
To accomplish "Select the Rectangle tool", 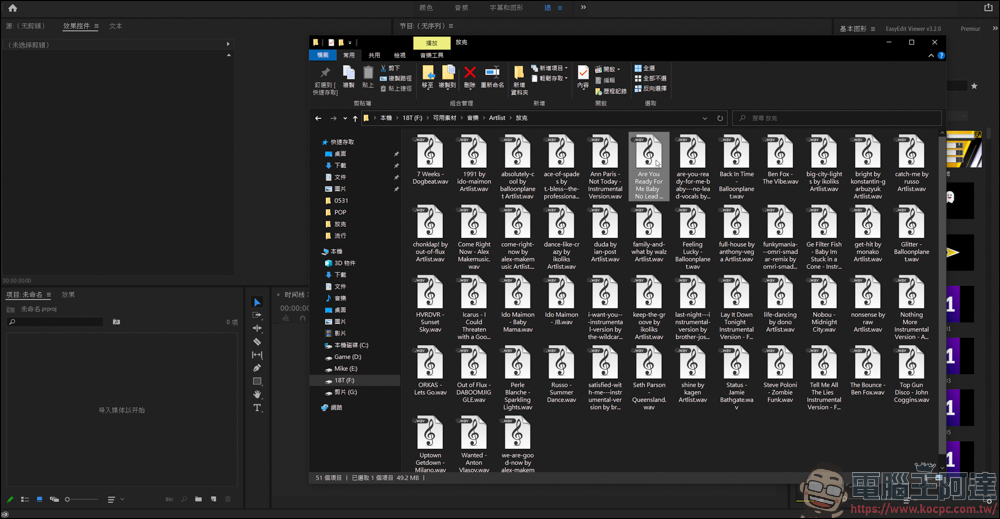I will click(x=257, y=381).
